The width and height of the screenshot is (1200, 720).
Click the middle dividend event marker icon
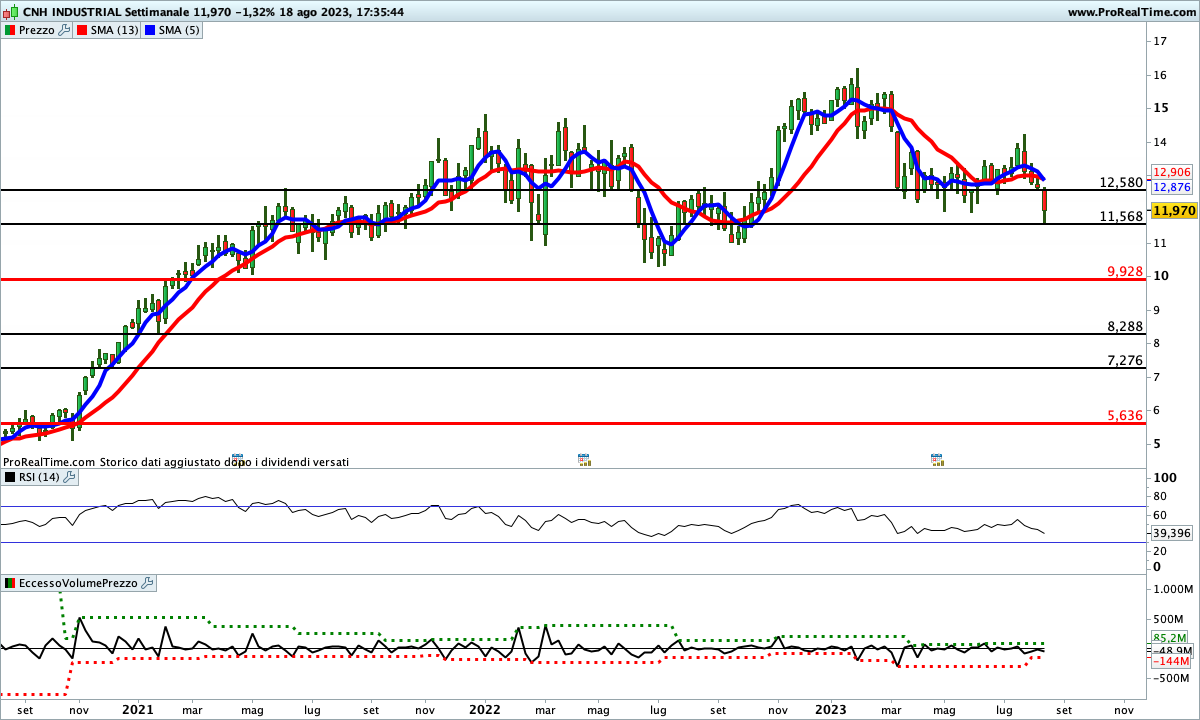(584, 459)
